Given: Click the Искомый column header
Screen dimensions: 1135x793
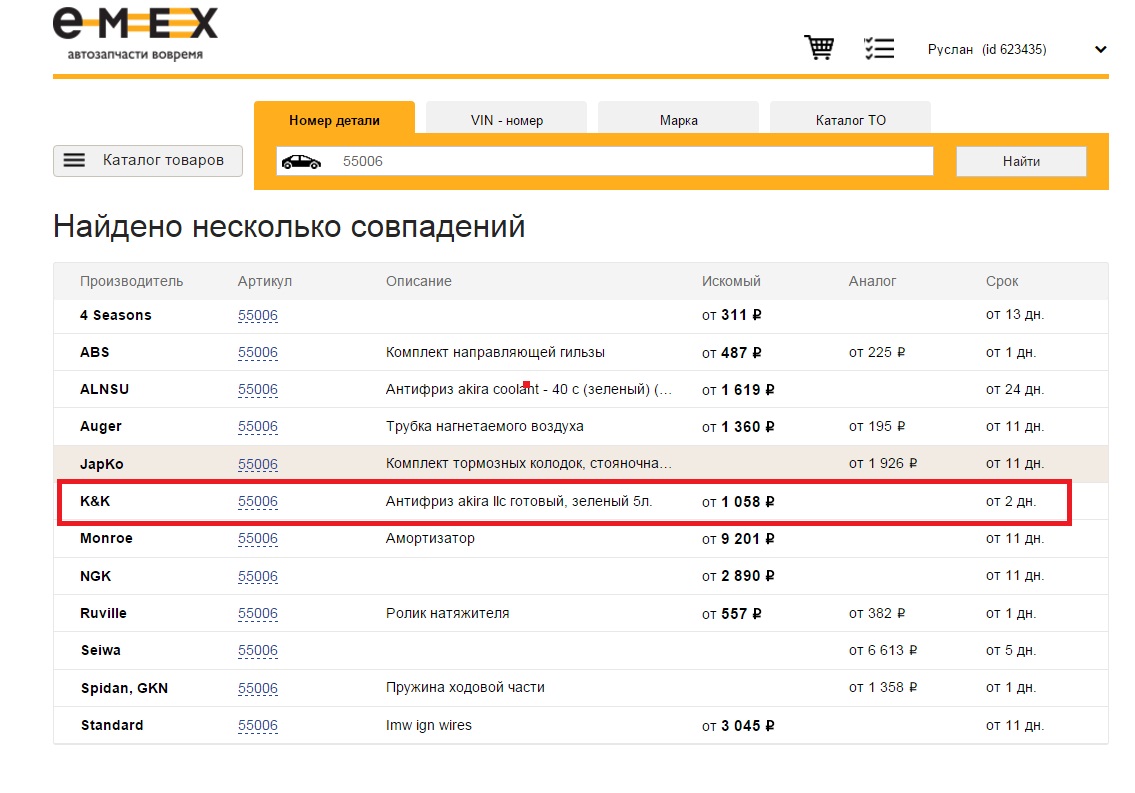Looking at the screenshot, I should 731,281.
